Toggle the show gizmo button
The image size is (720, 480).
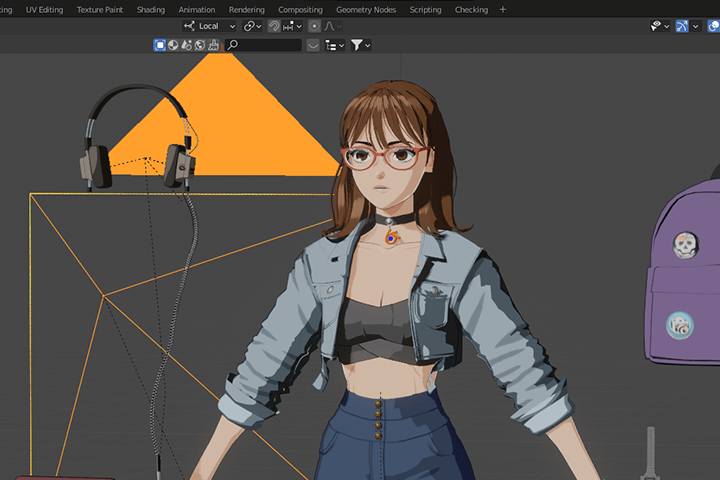[682, 26]
